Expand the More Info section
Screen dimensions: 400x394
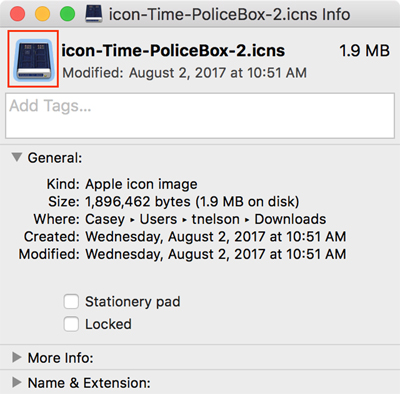pos(17,357)
